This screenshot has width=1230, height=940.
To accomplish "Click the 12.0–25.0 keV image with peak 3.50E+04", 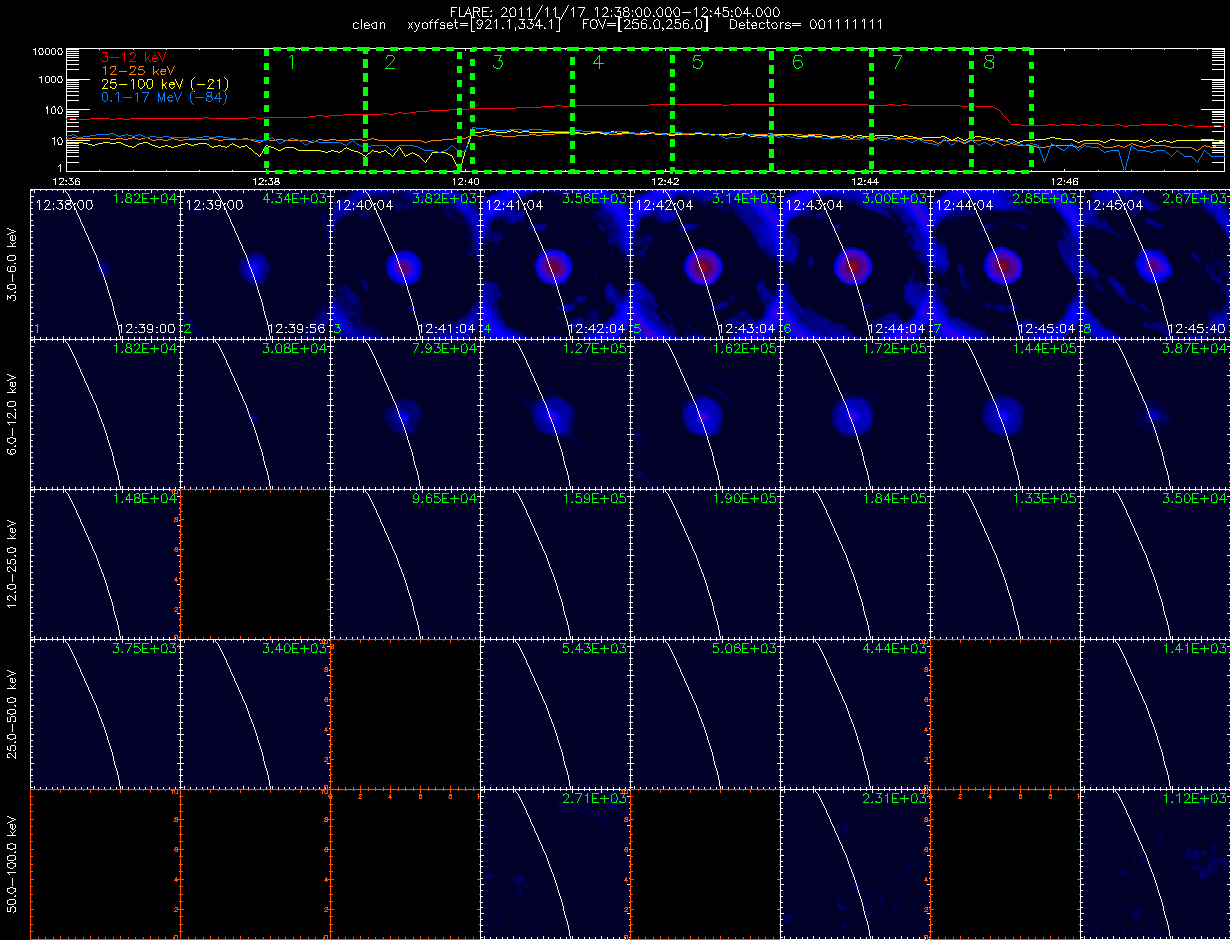I will click(x=1155, y=563).
